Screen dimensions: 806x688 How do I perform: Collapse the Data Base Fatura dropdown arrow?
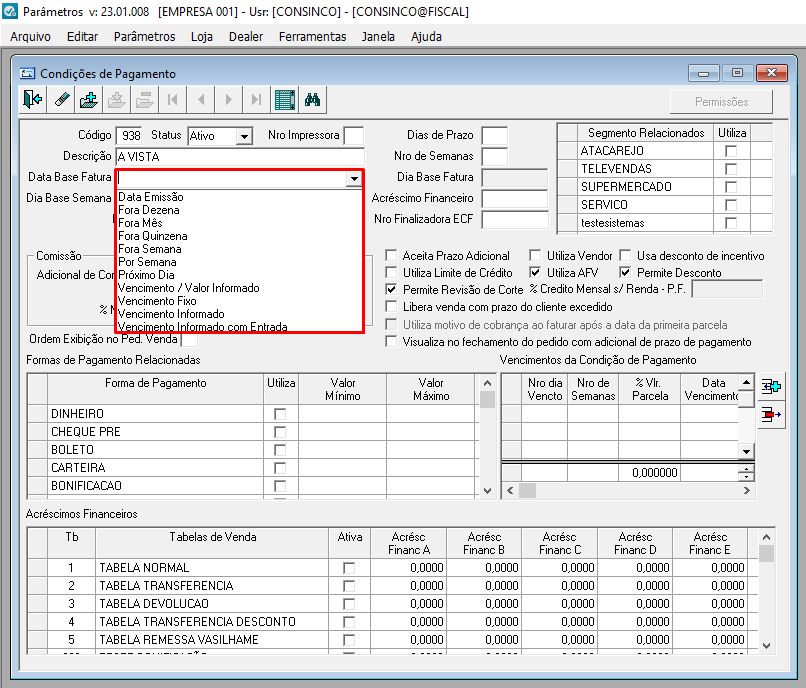coord(353,179)
